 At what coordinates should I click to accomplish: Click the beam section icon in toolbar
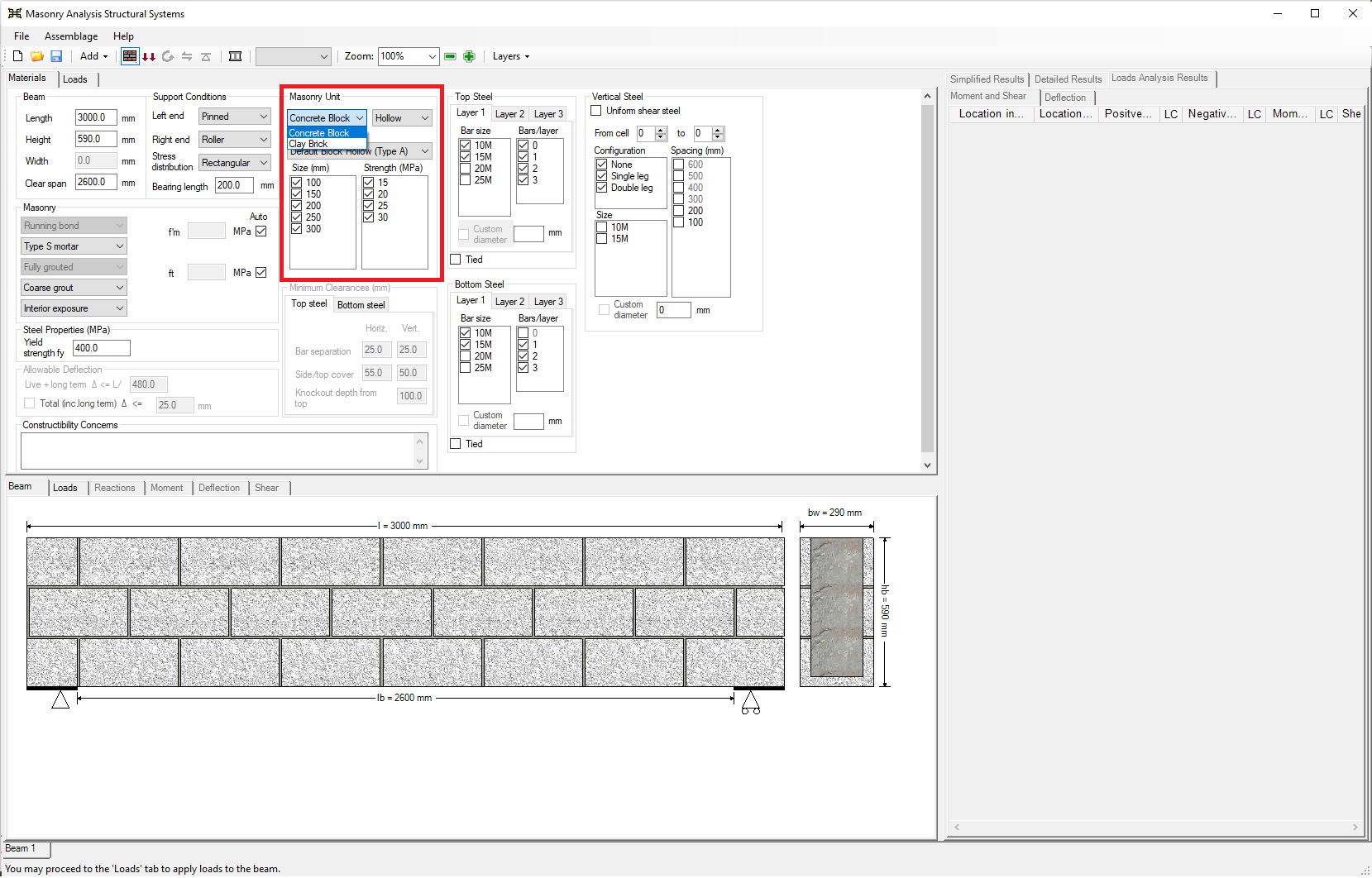tap(235, 56)
